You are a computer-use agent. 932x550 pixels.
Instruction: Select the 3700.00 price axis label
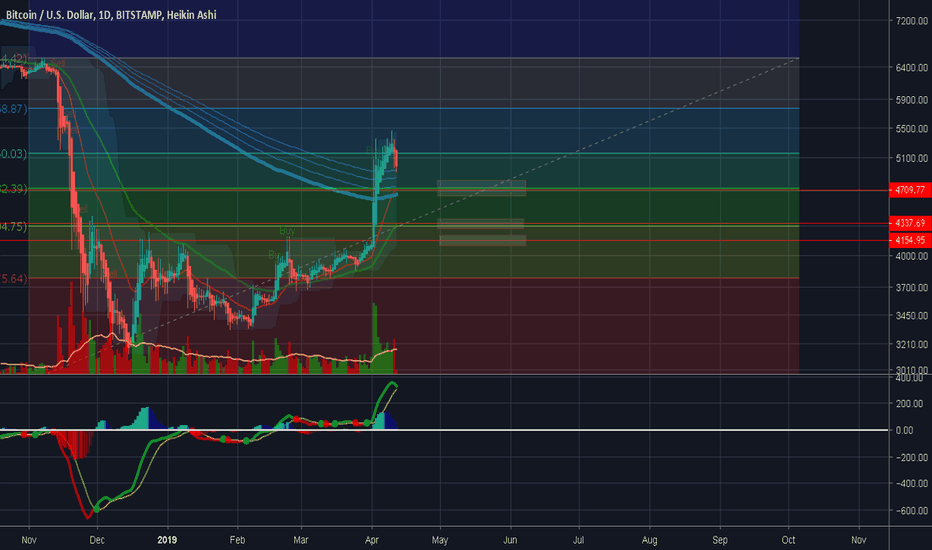point(911,288)
